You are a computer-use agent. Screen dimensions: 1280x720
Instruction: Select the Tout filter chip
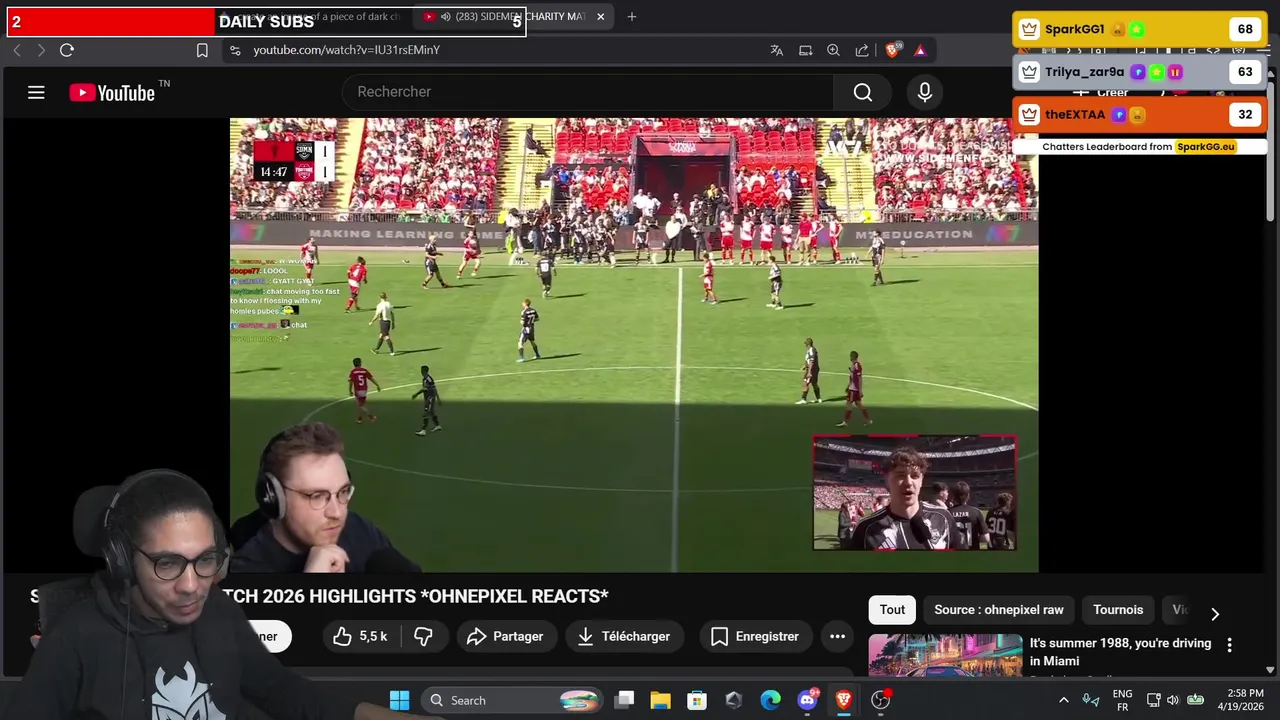point(892,609)
